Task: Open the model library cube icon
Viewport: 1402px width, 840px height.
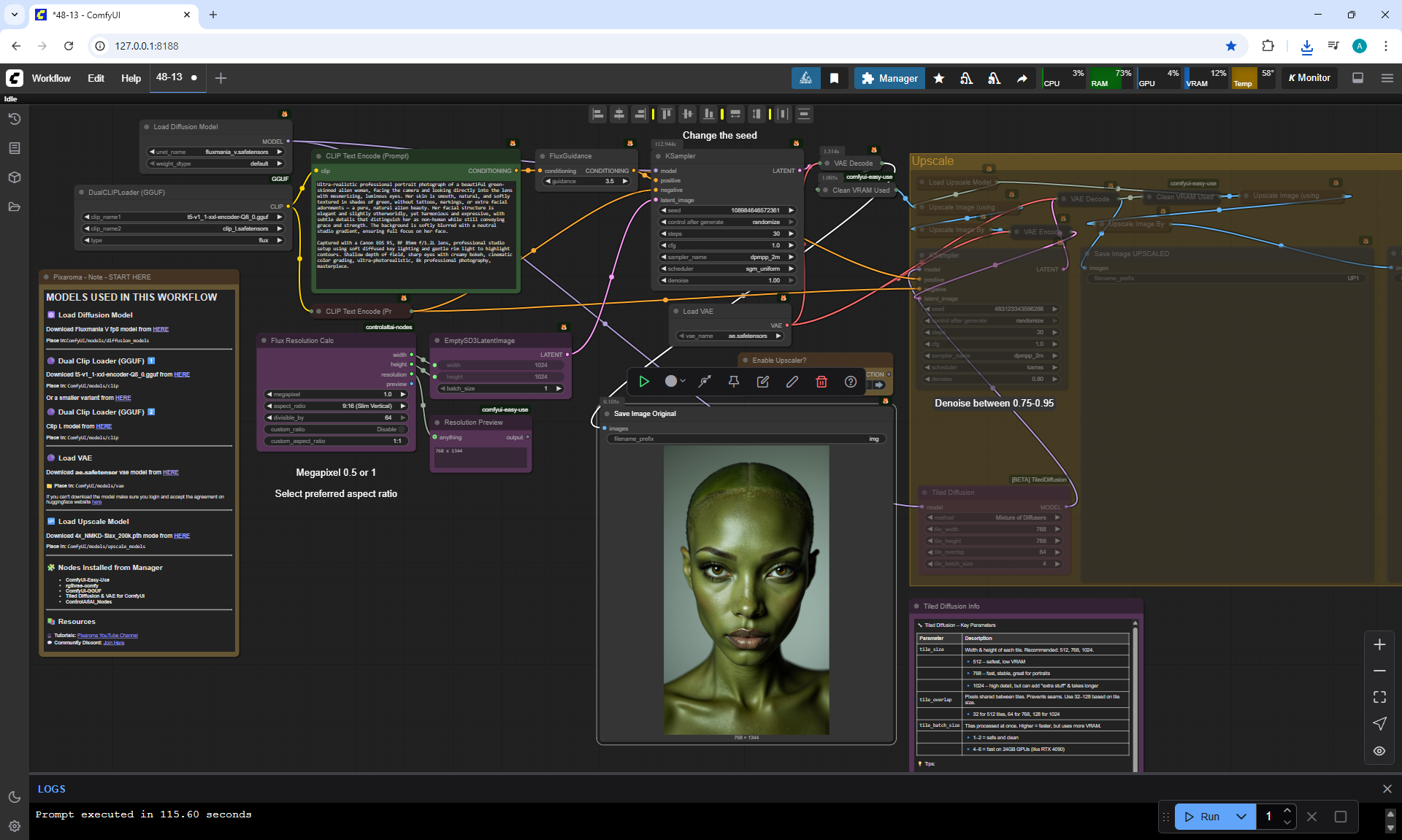Action: pyautogui.click(x=15, y=177)
